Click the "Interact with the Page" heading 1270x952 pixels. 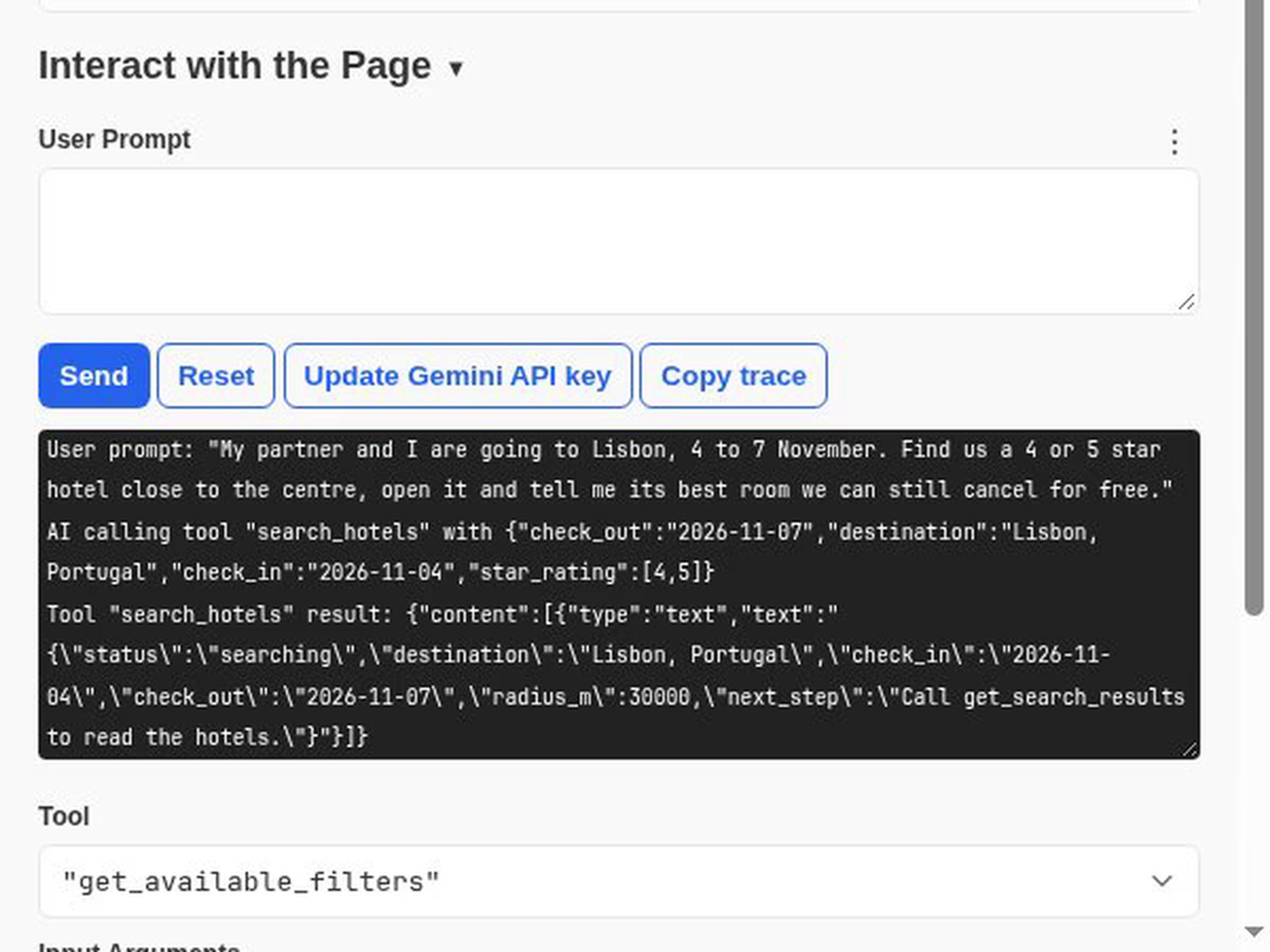point(235,65)
